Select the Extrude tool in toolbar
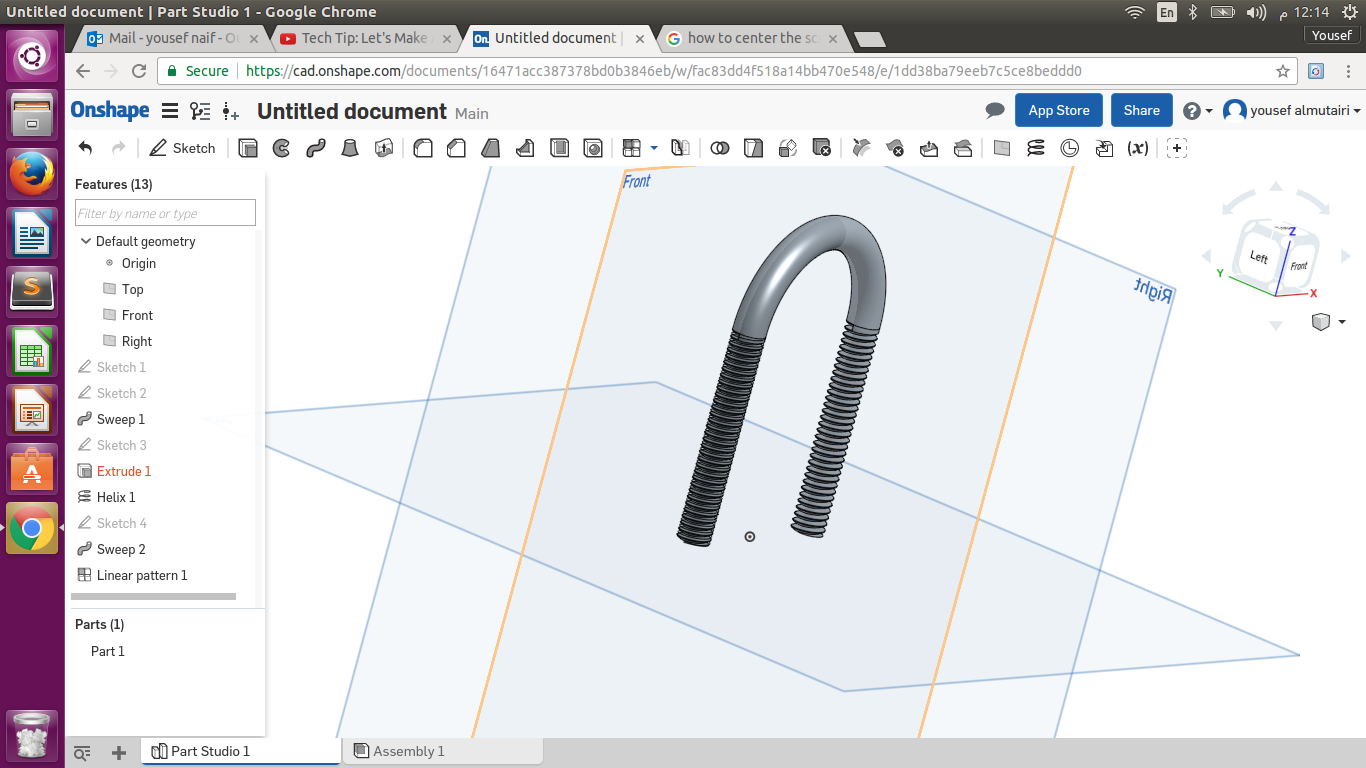Viewport: 1366px width, 768px height. click(248, 148)
